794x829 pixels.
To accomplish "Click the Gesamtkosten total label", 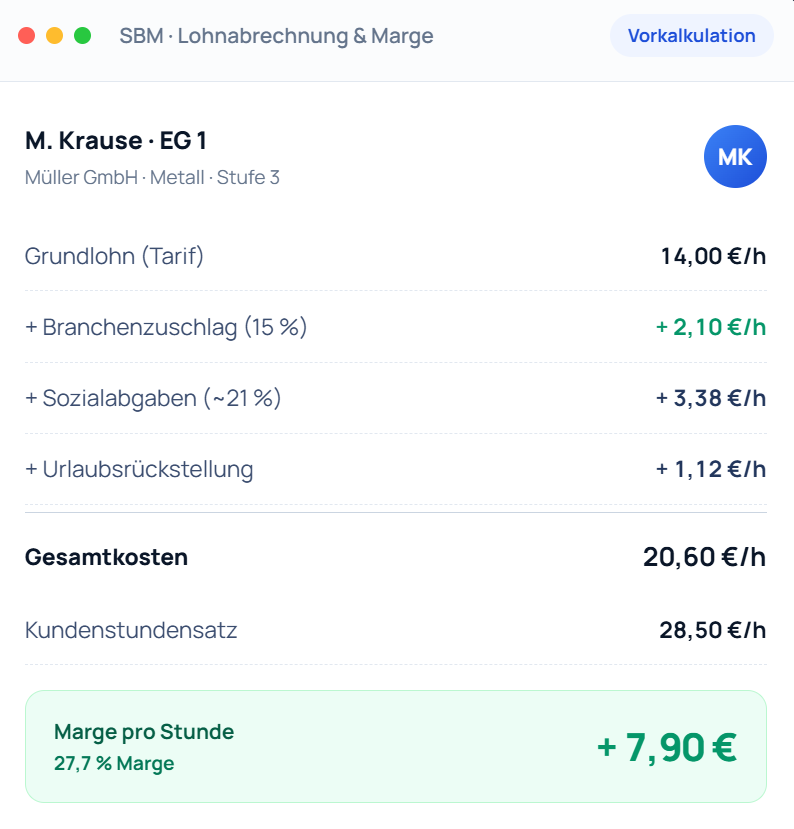I will [x=106, y=557].
